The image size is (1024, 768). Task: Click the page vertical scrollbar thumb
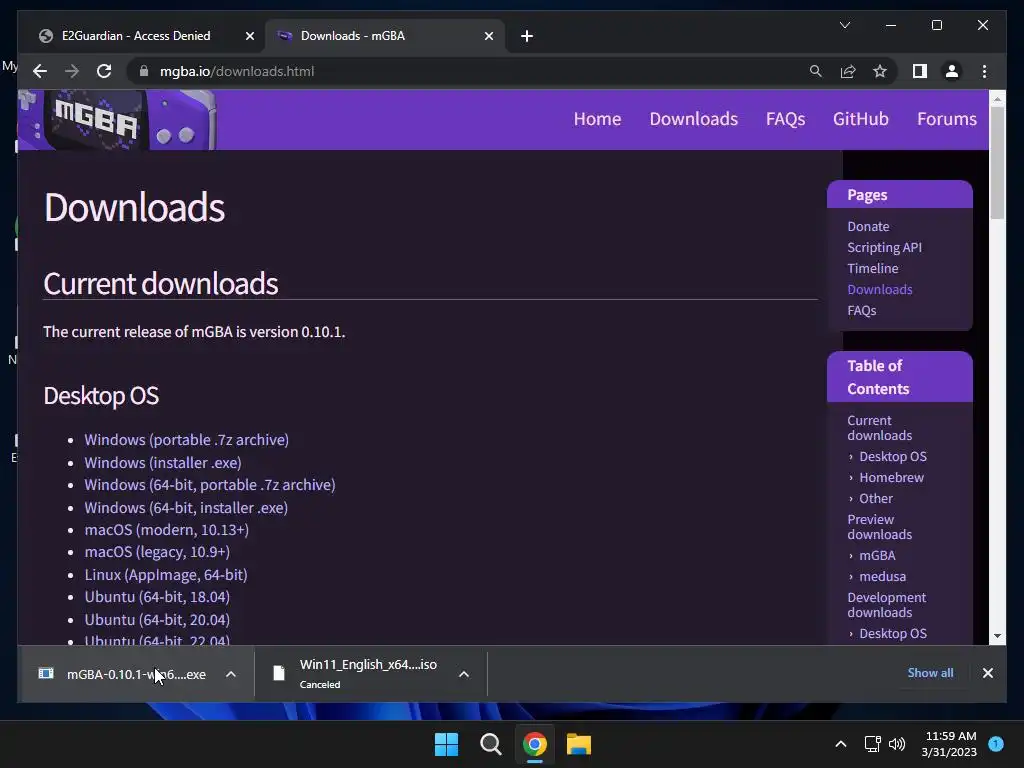tap(997, 163)
